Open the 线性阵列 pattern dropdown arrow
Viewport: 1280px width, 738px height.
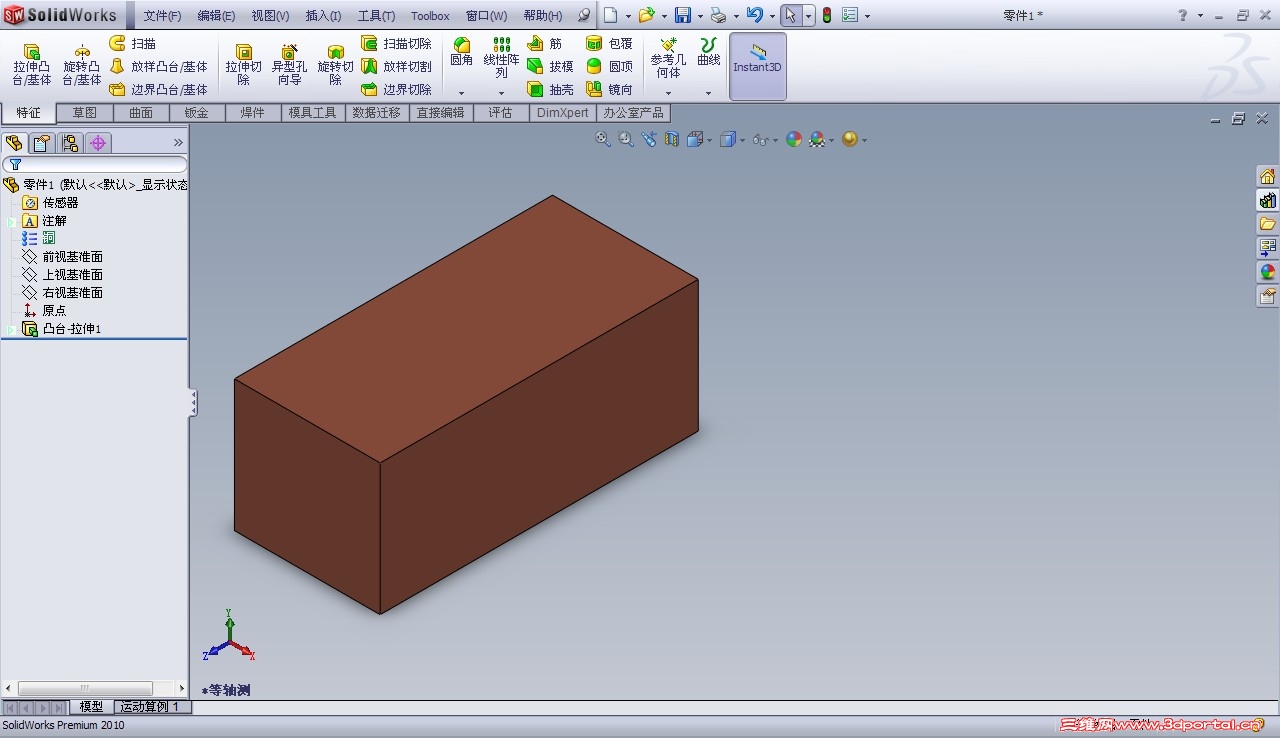pos(501,93)
